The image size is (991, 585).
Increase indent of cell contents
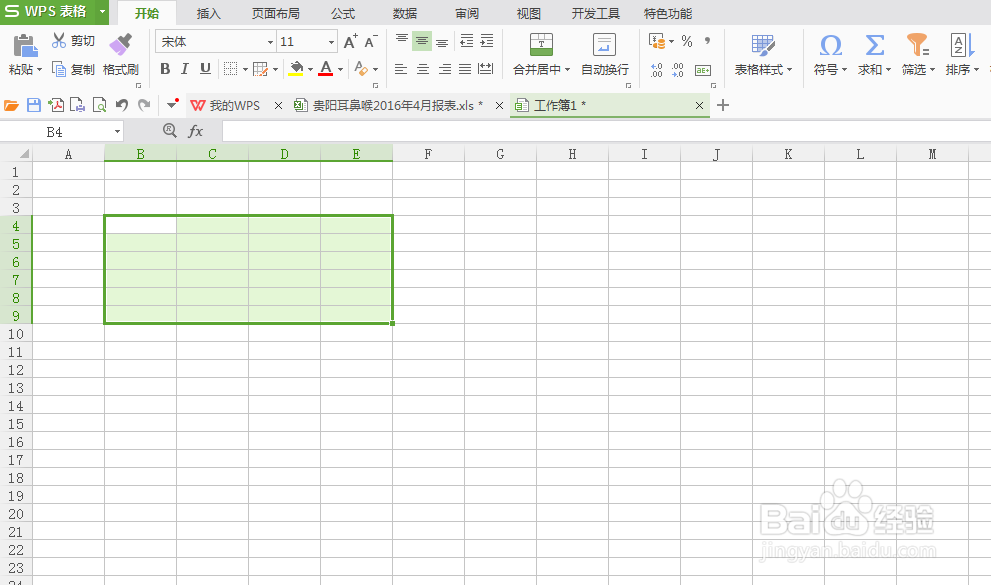(x=487, y=41)
